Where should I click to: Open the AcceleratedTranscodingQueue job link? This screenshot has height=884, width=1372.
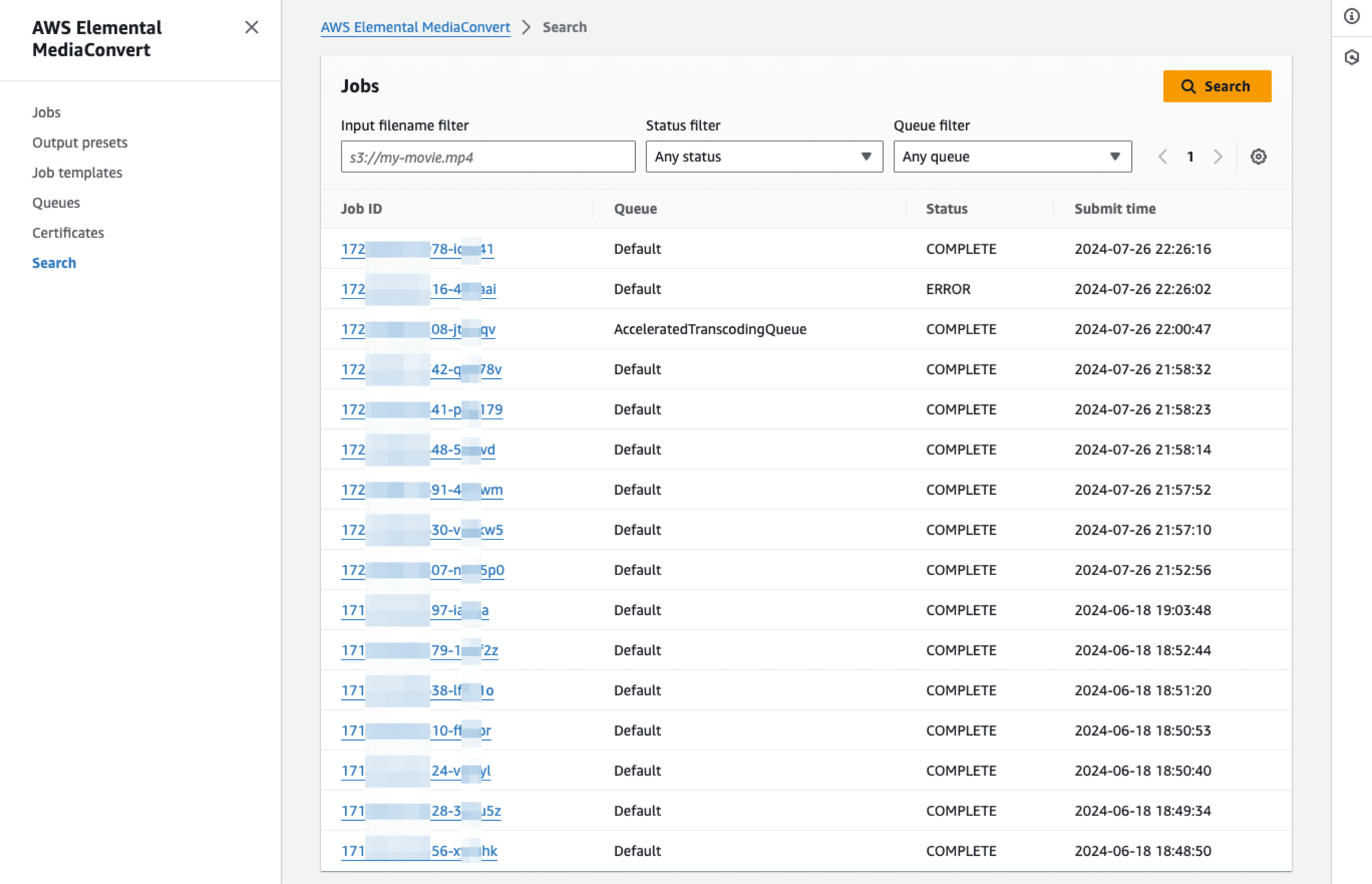(418, 329)
